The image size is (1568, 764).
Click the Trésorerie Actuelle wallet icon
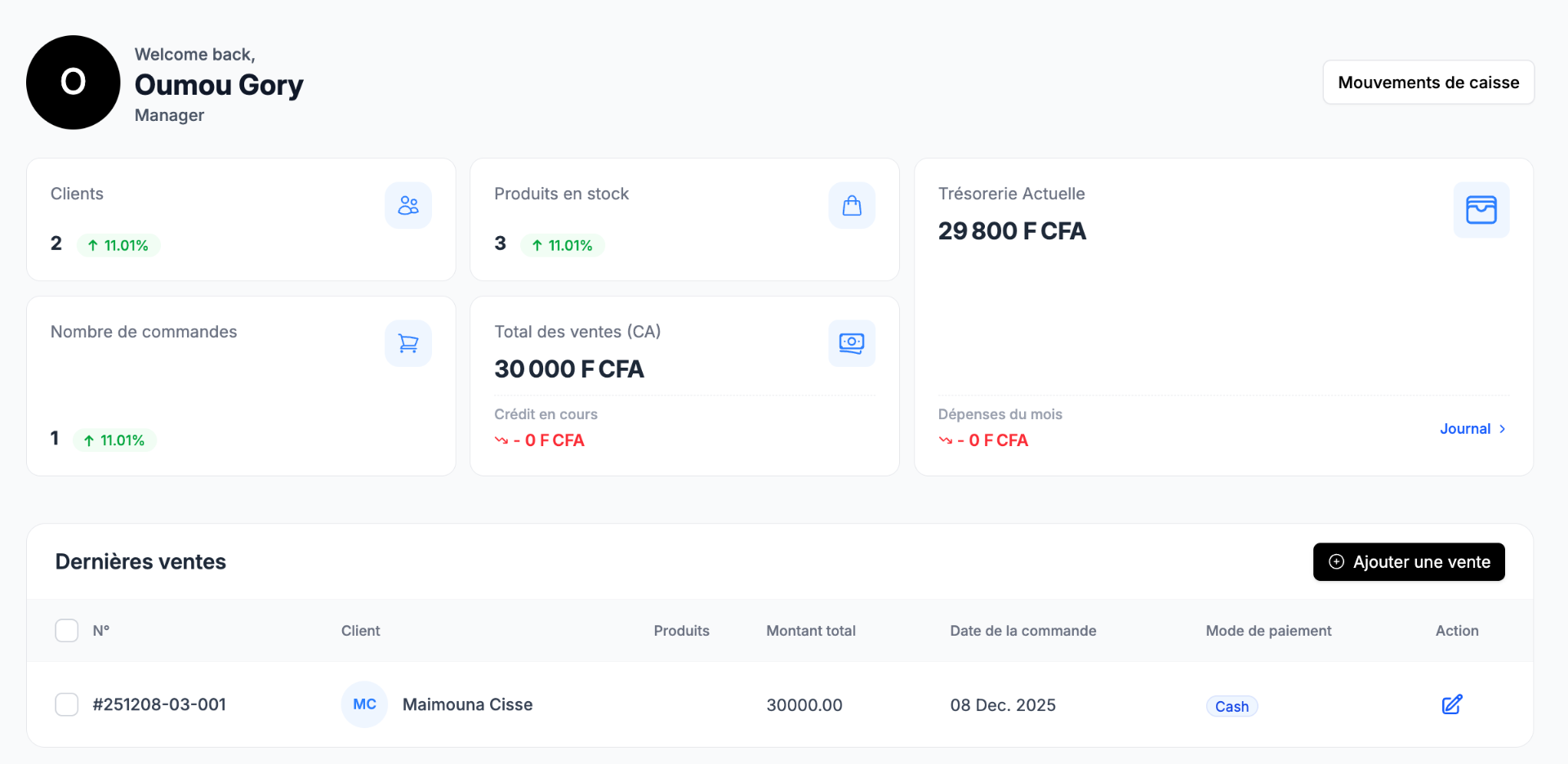pos(1481,210)
